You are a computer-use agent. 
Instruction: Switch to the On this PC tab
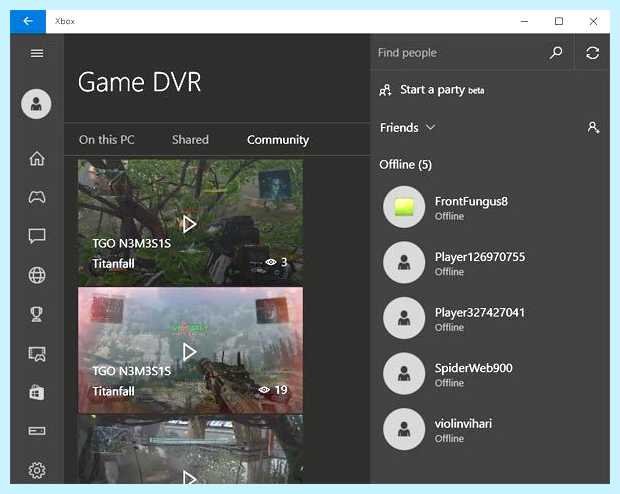coord(107,140)
